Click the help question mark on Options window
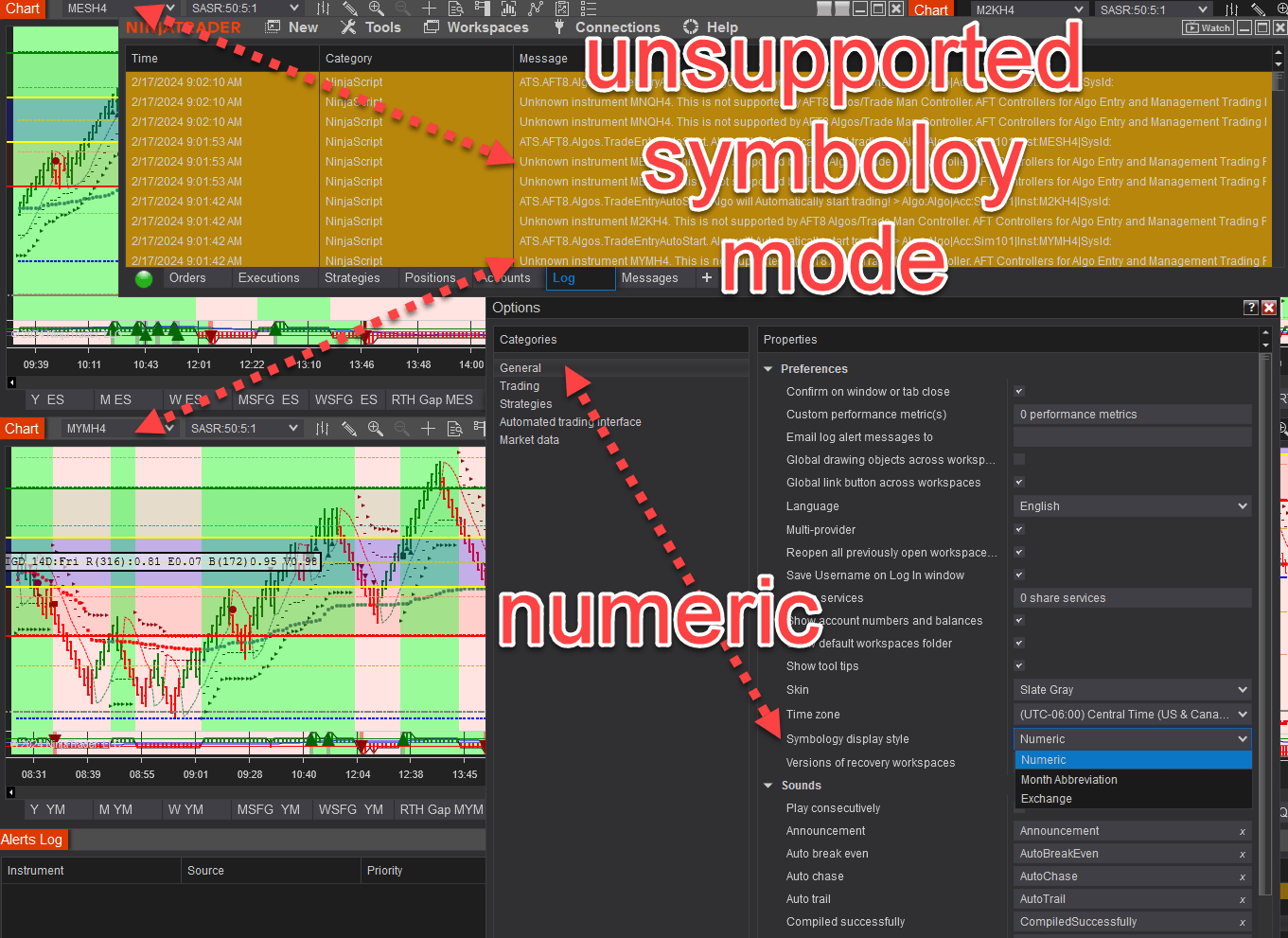Screen dimensions: 1288x938 1250,307
